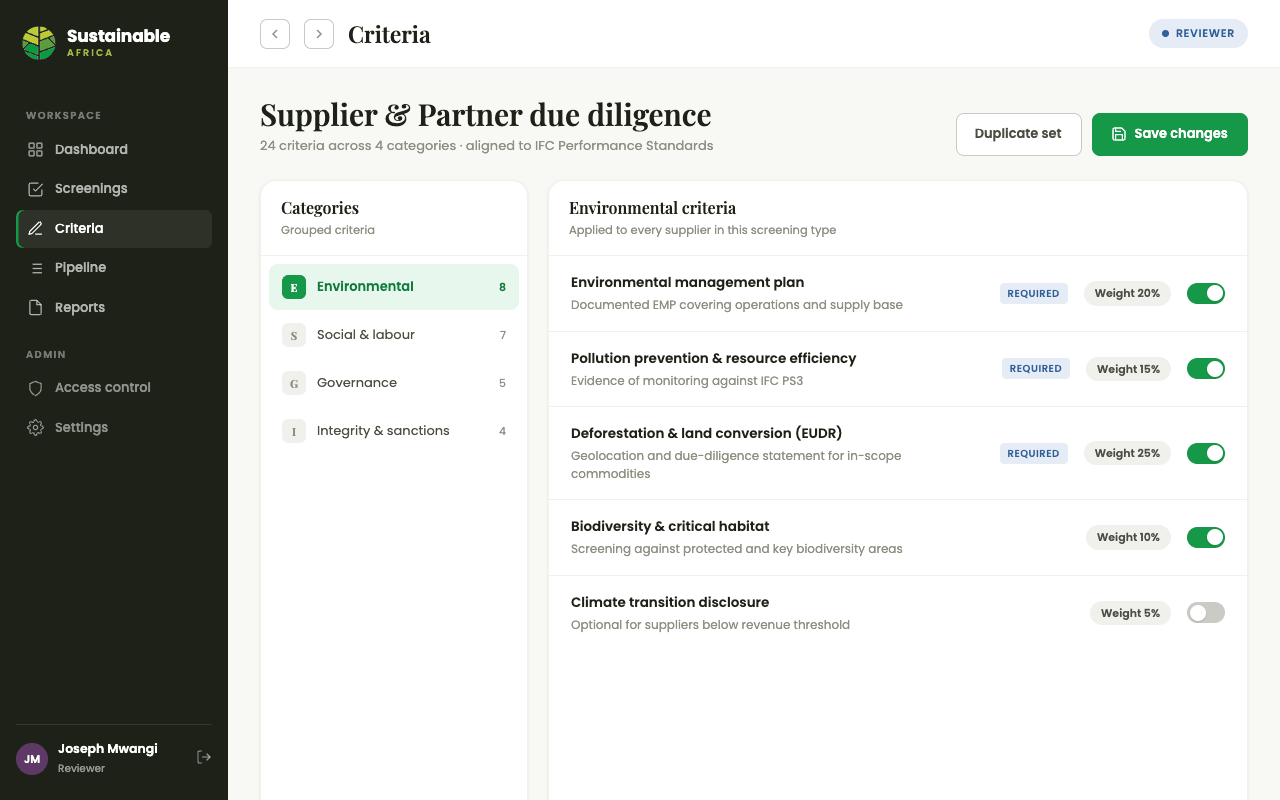Click 'Climate transition disclosure' title
1280x800 pixels.
point(670,603)
